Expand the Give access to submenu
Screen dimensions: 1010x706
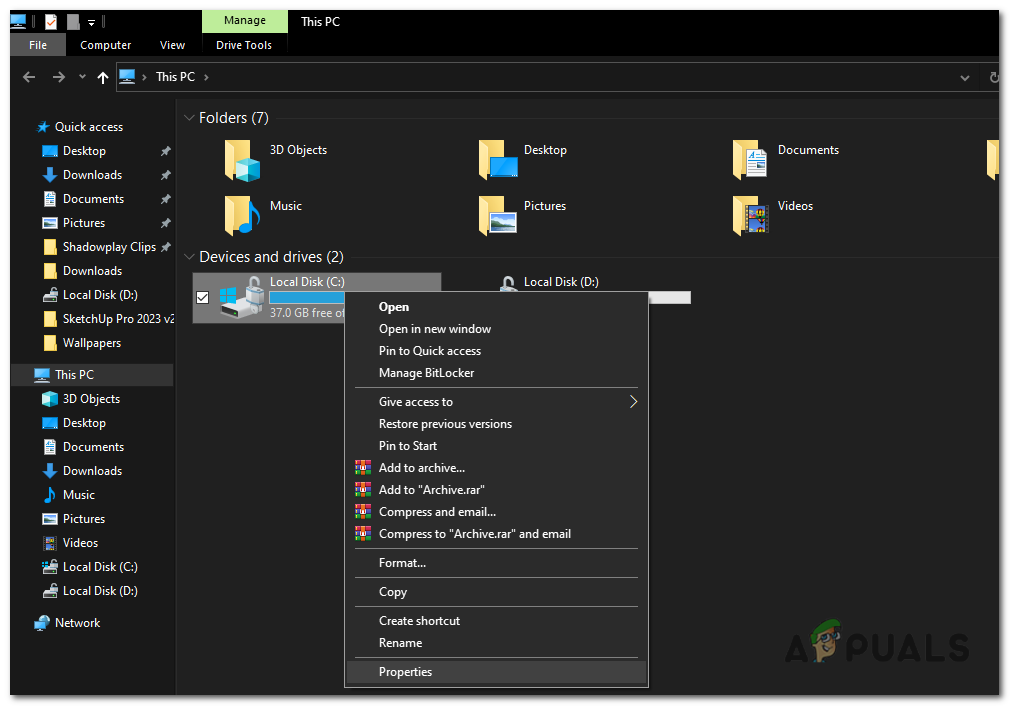(416, 401)
